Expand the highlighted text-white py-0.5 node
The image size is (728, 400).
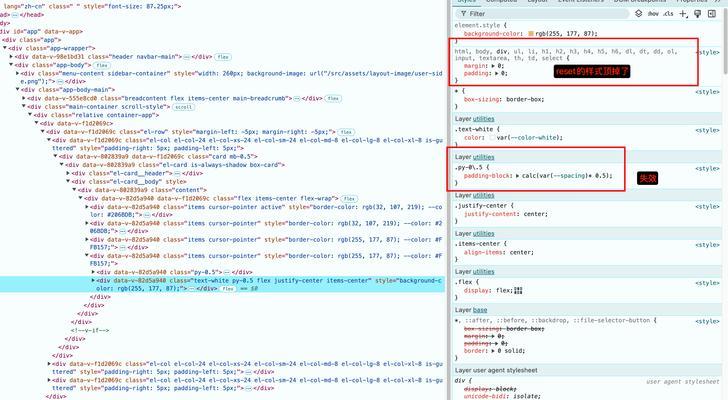93,280
